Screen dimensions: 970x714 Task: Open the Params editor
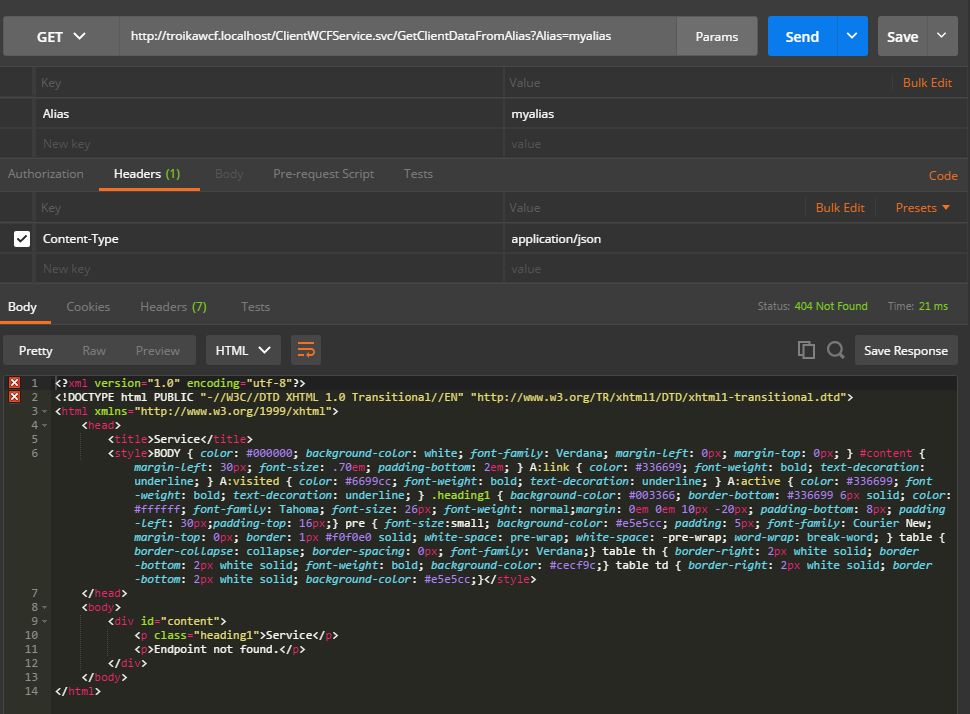(x=716, y=37)
